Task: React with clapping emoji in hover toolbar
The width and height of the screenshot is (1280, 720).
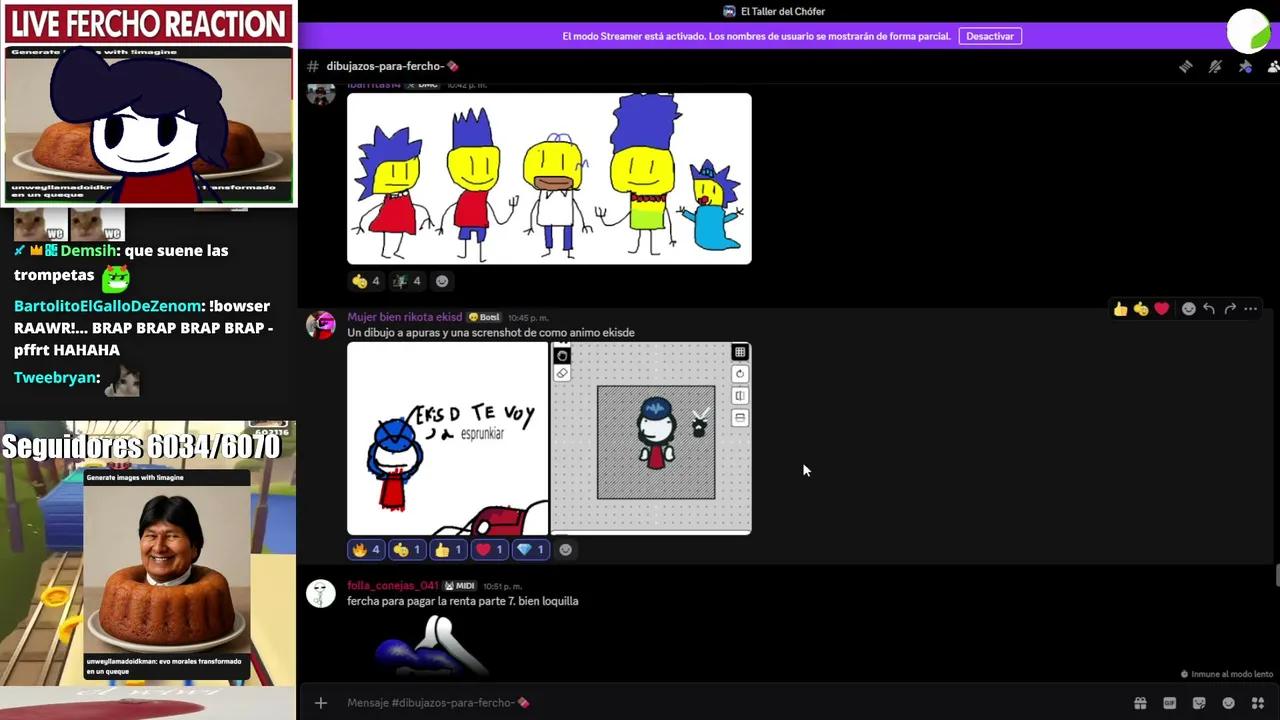Action: pyautogui.click(x=1141, y=309)
